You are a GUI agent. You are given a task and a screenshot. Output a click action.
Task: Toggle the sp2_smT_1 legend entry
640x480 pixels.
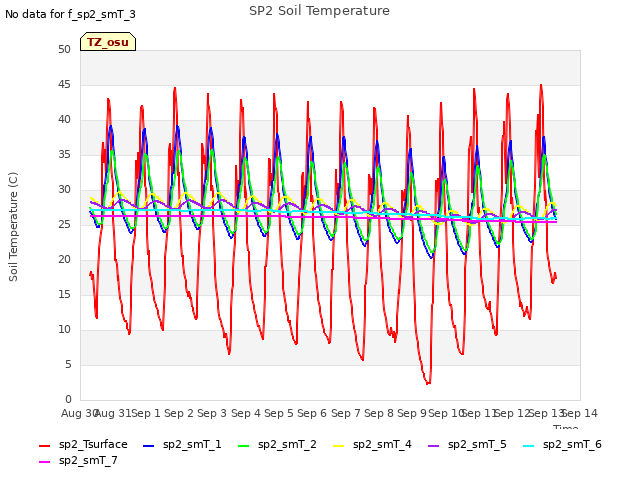[x=182, y=444]
